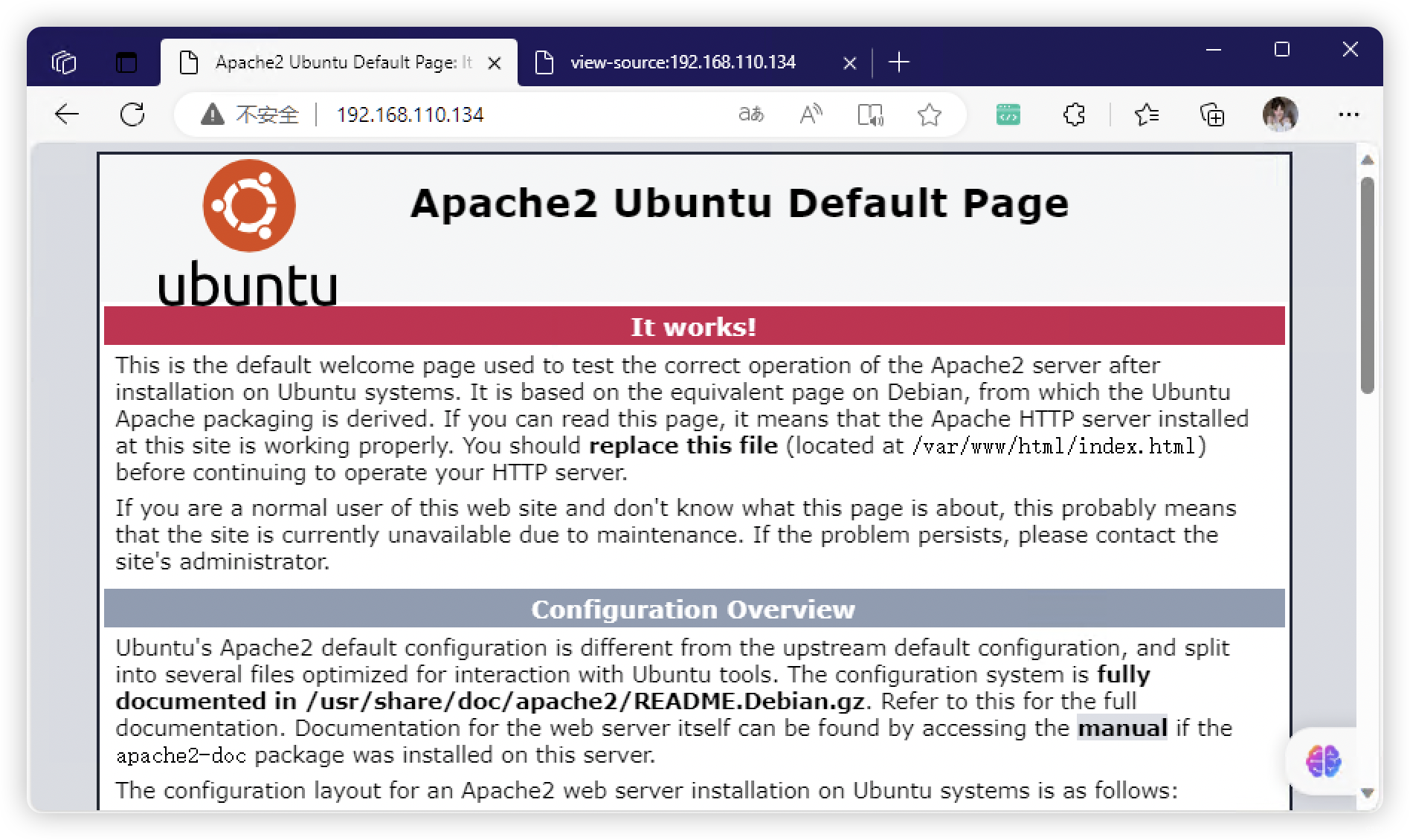Viewport: 1410px width, 840px height.
Task: Open the favorites list icon
Action: click(x=1147, y=114)
